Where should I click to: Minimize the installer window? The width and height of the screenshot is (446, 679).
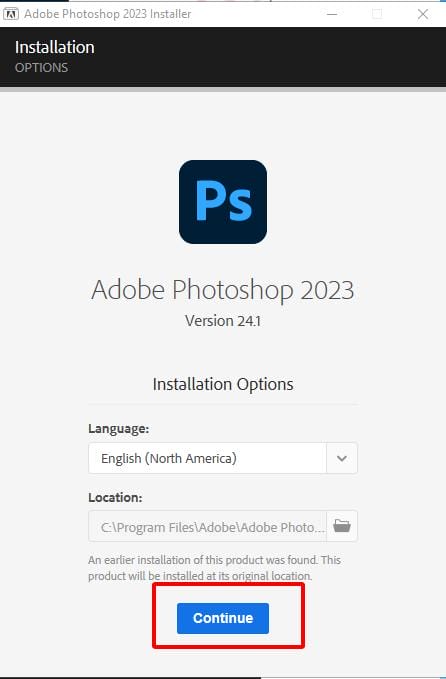pyautogui.click(x=332, y=14)
